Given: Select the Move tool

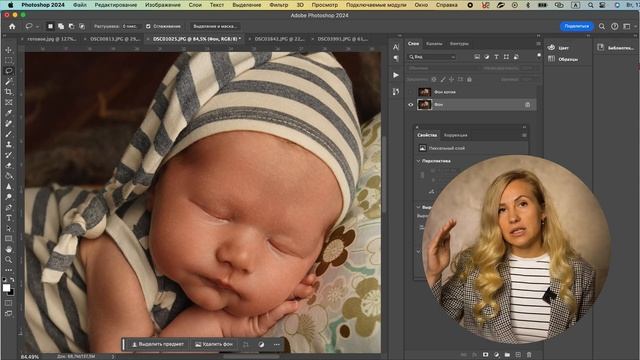Looking at the screenshot, I should click(x=9, y=50).
